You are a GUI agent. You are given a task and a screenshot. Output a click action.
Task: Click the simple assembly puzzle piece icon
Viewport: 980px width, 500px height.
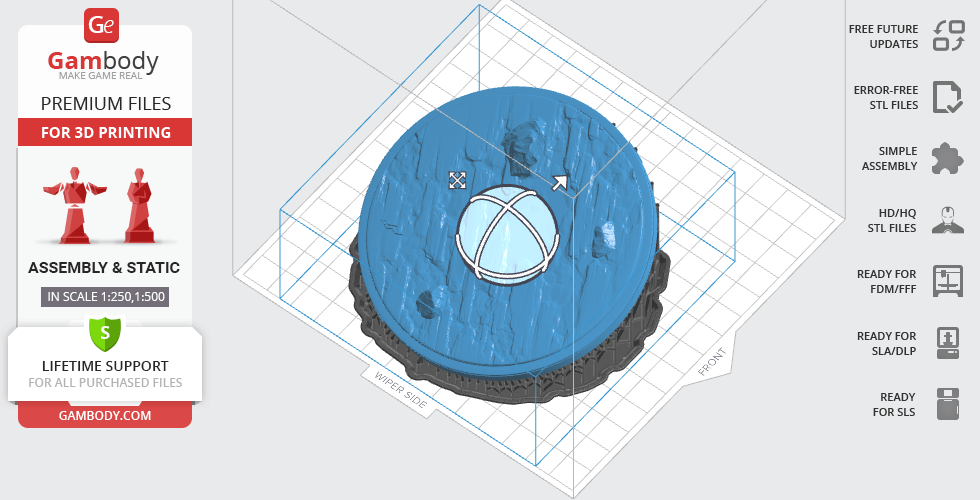coord(947,158)
